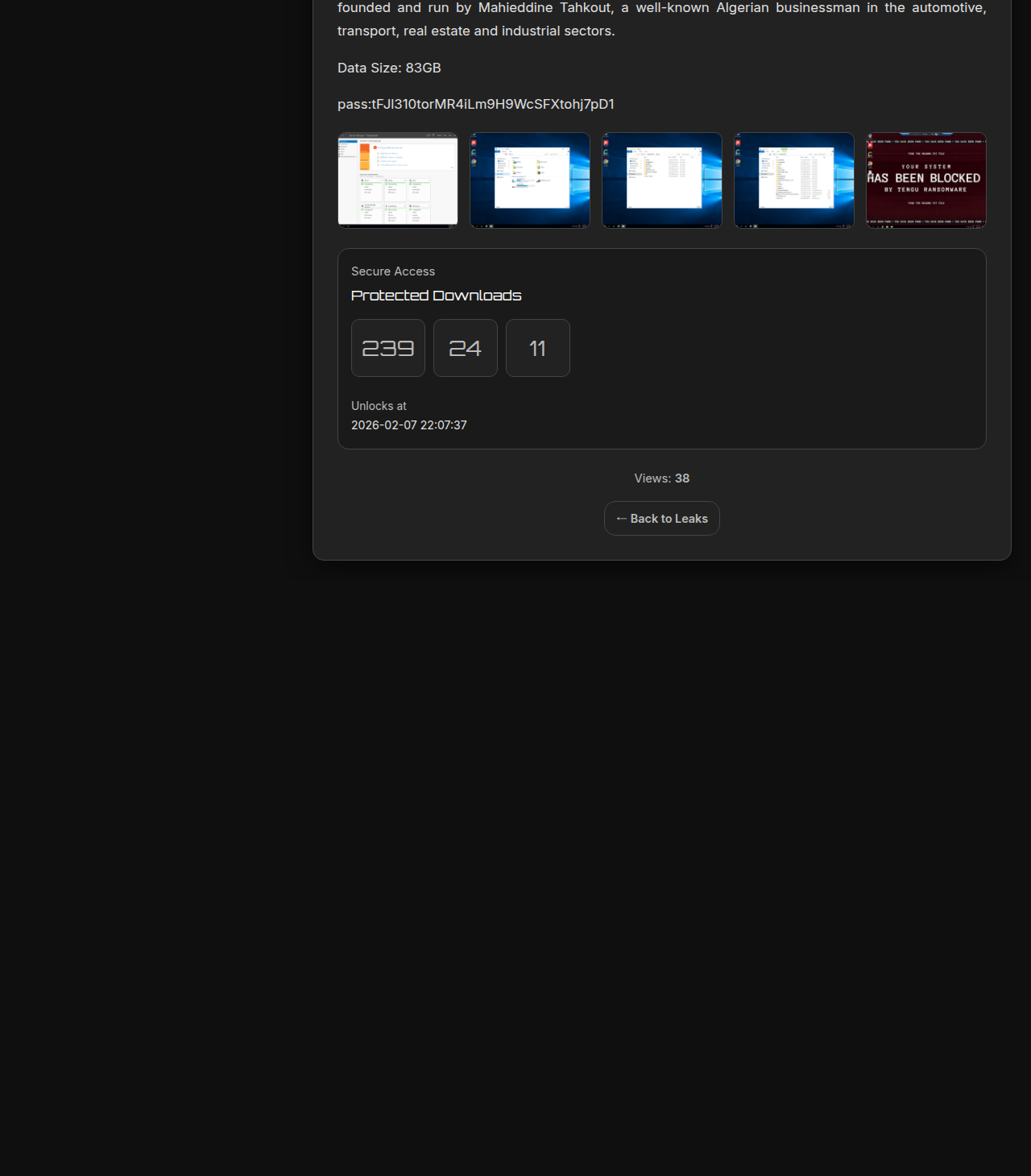Viewport: 1031px width, 1176px height.
Task: Click the Unlocks at label
Action: [x=379, y=406]
